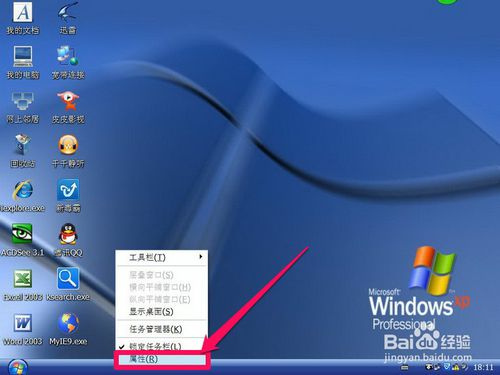Select the 我的电脑 desktop icon

23,62
